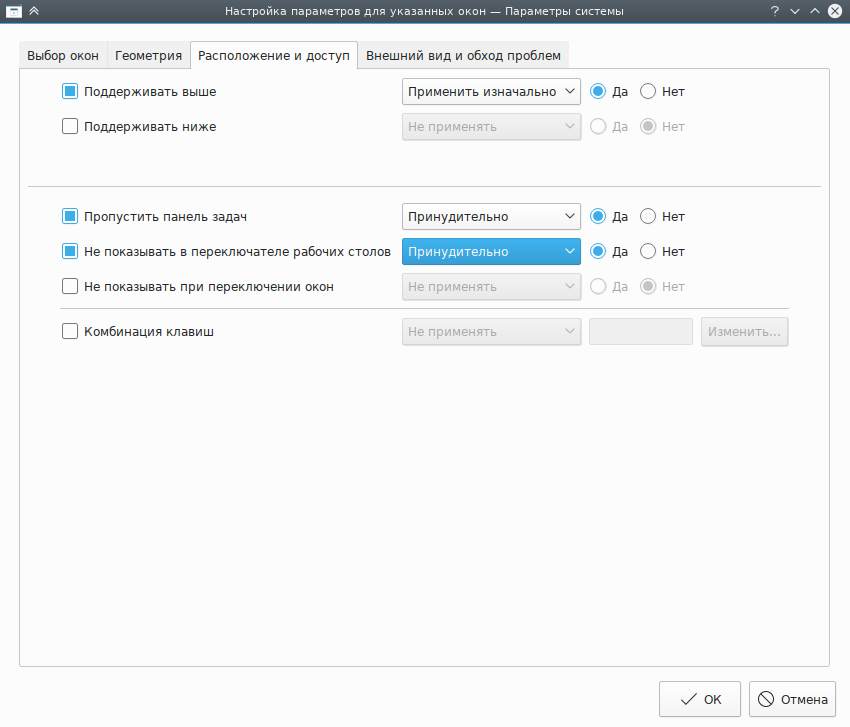Expand the highlighted 'Принудительно' dropdown
850x727 pixels.
[x=491, y=251]
